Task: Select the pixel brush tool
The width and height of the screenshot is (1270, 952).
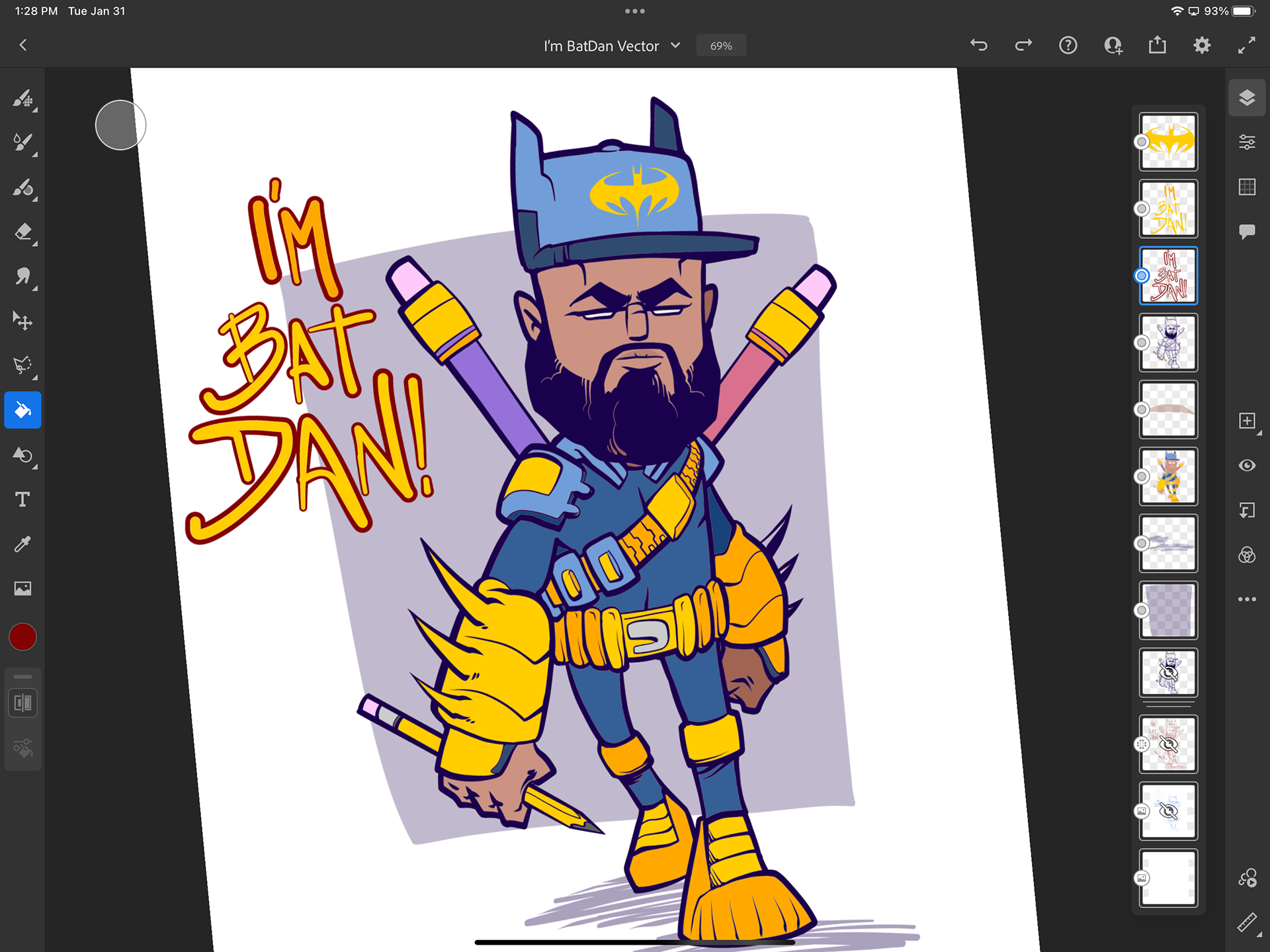Action: point(22,99)
